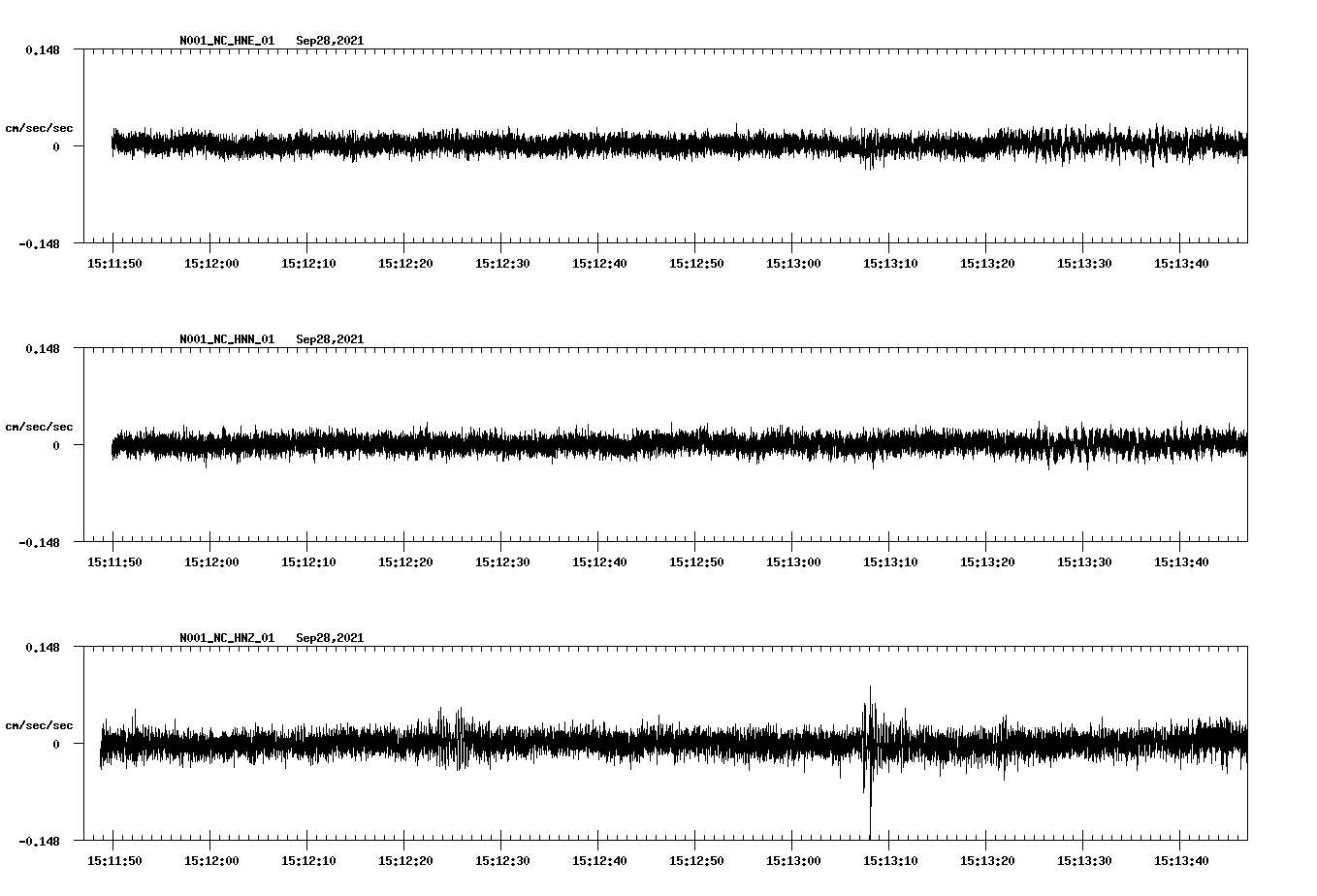Click the 15:12:50 time label under HNN plot

point(696,562)
